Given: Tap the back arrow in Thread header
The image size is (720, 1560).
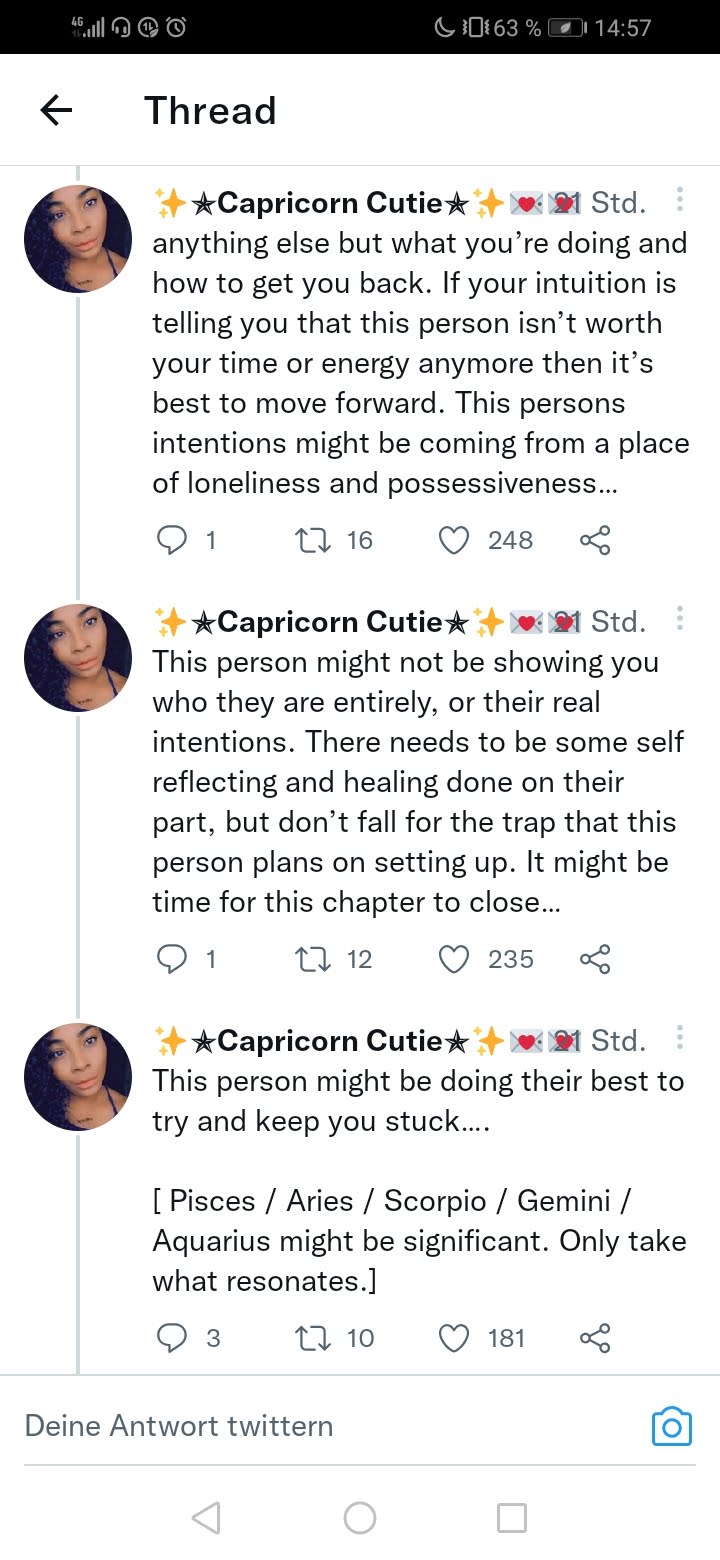Looking at the screenshot, I should pos(57,110).
